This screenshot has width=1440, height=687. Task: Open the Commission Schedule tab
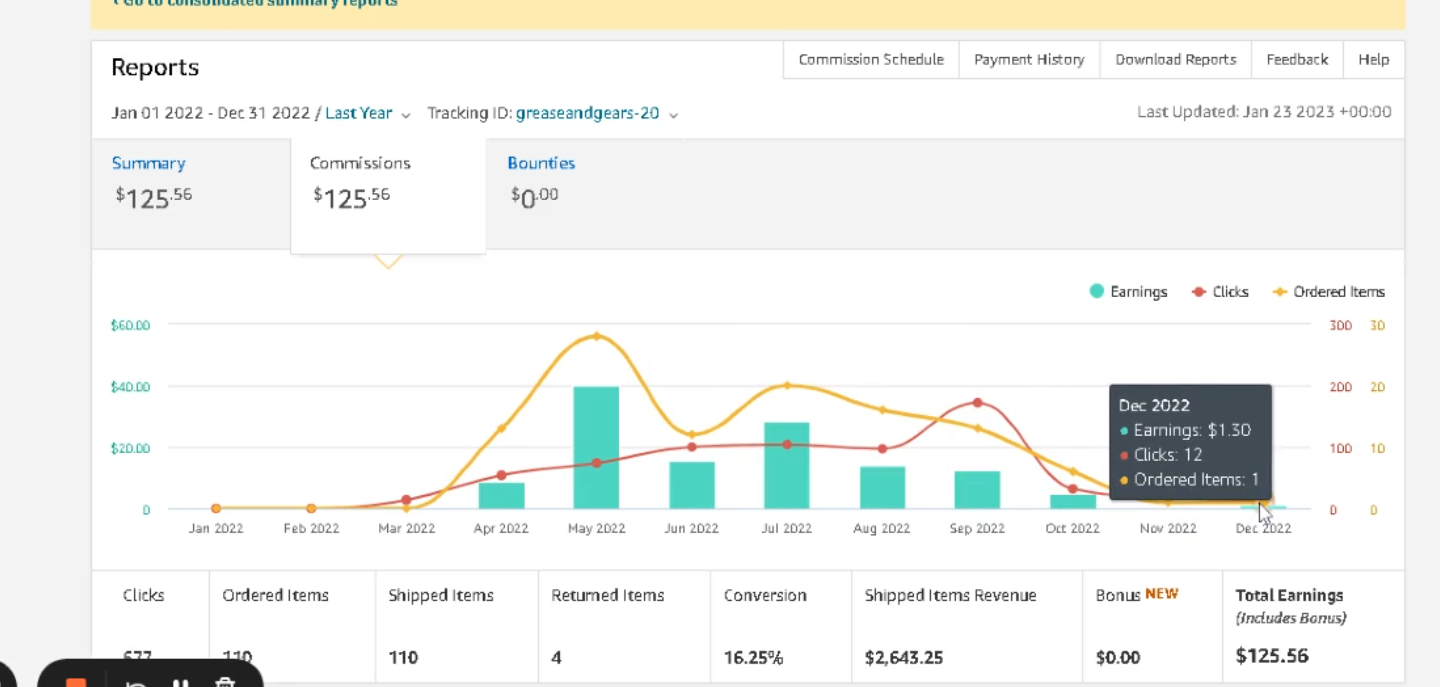(871, 60)
